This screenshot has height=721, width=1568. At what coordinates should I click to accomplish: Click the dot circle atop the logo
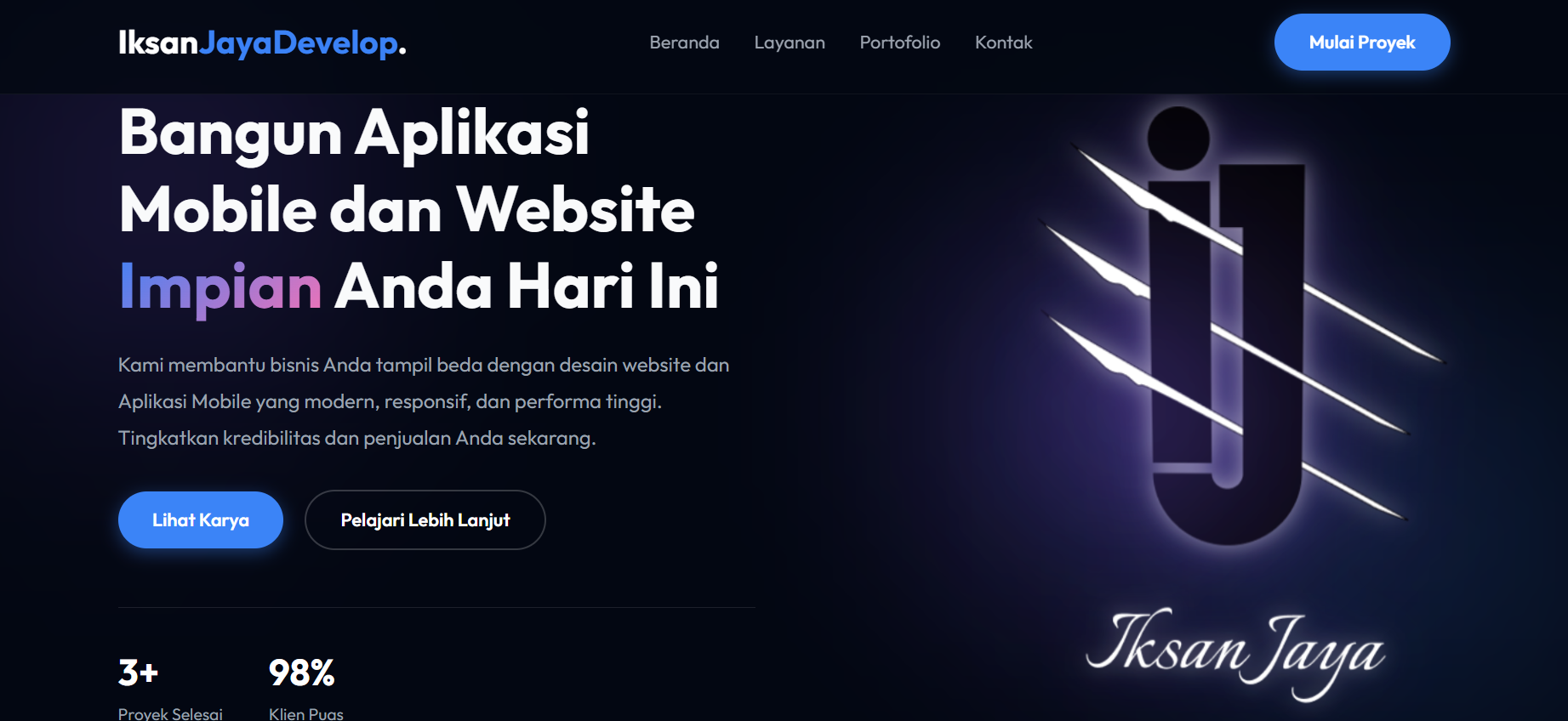point(1178,138)
